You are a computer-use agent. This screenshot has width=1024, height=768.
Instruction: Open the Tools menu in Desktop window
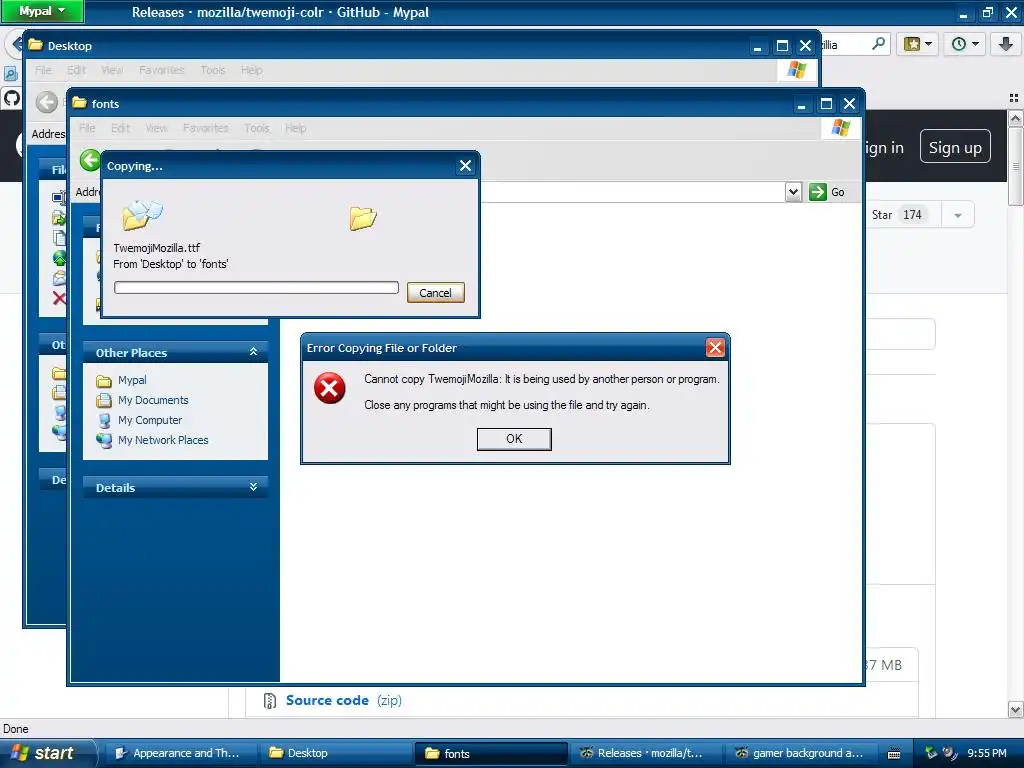(212, 70)
